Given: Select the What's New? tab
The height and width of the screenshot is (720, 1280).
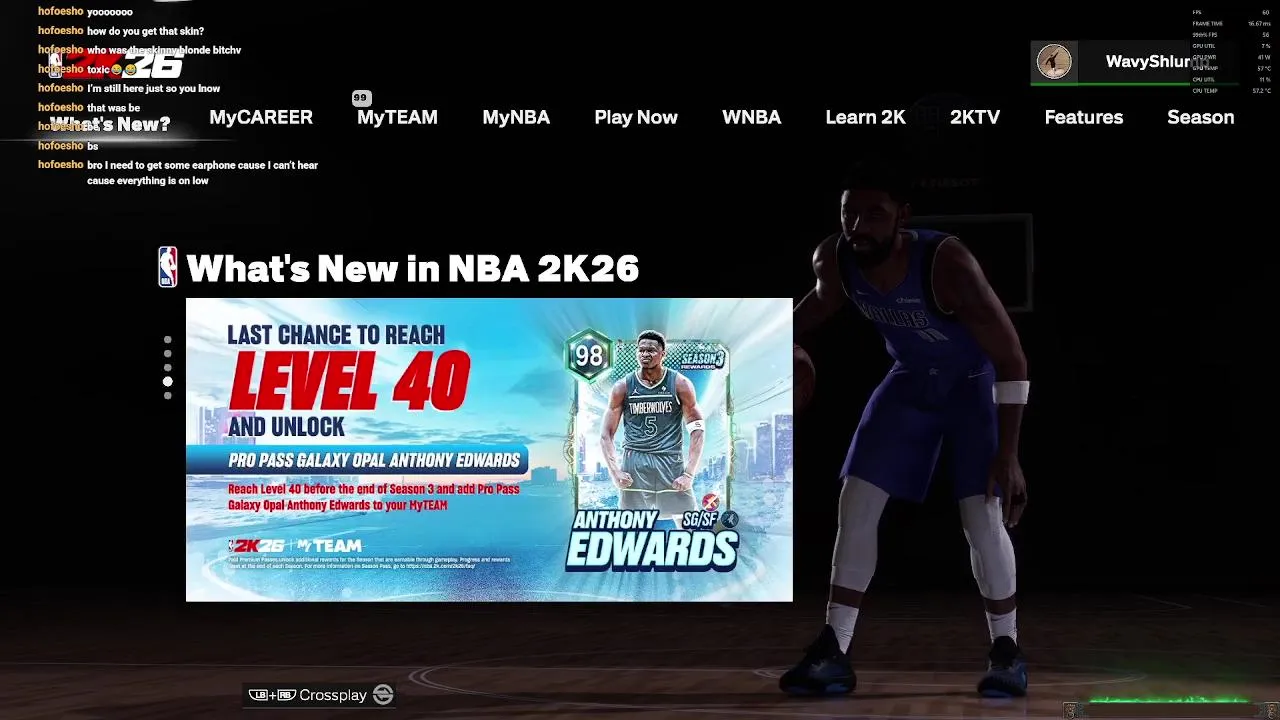Looking at the screenshot, I should [x=110, y=124].
